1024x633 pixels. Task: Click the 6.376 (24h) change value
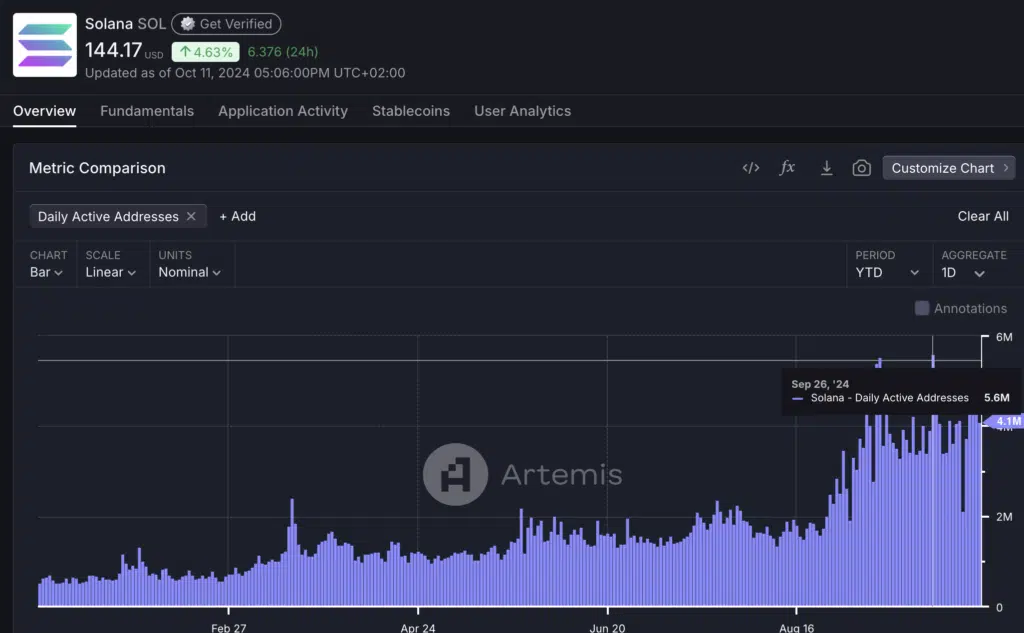pos(283,52)
